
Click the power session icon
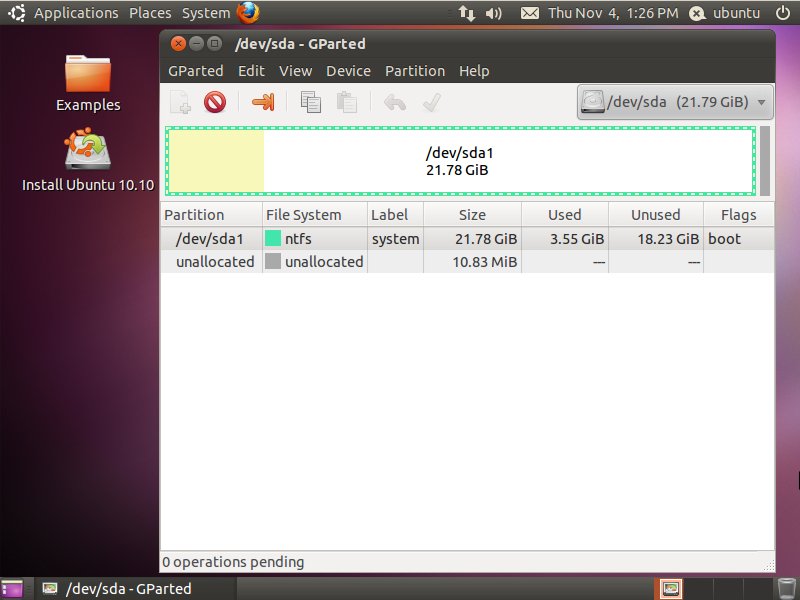(783, 13)
